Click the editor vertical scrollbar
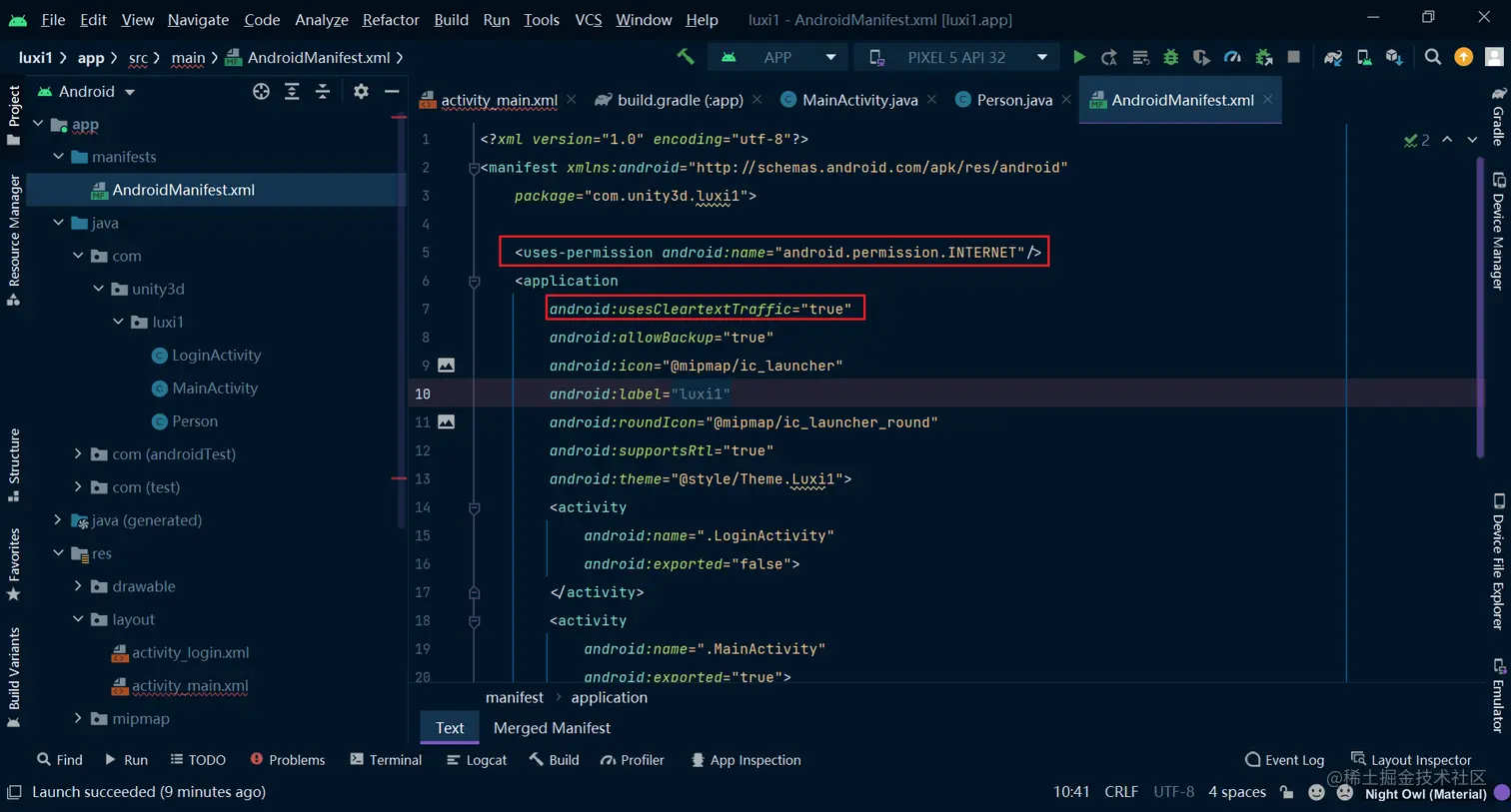The width and height of the screenshot is (1511, 812). point(1480,308)
